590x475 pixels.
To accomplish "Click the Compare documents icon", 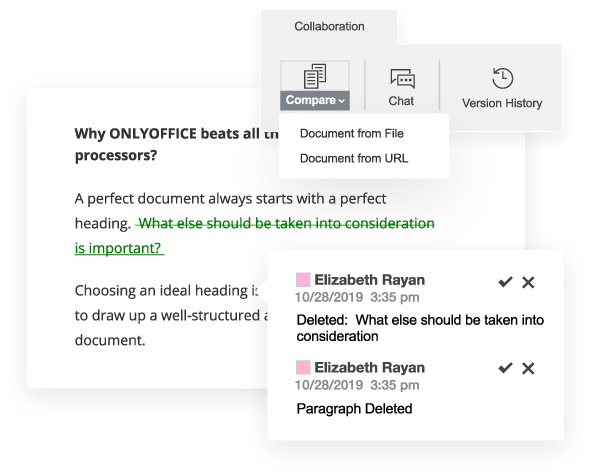I will [315, 76].
